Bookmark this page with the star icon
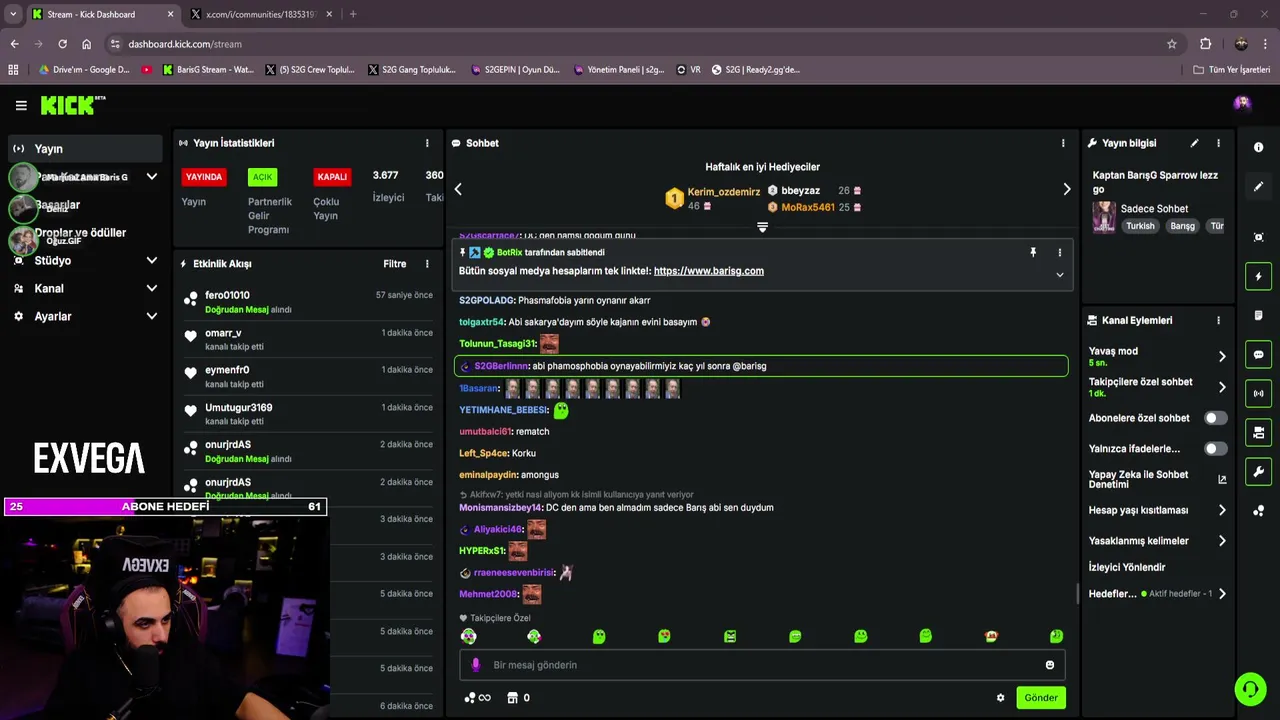 (1172, 44)
